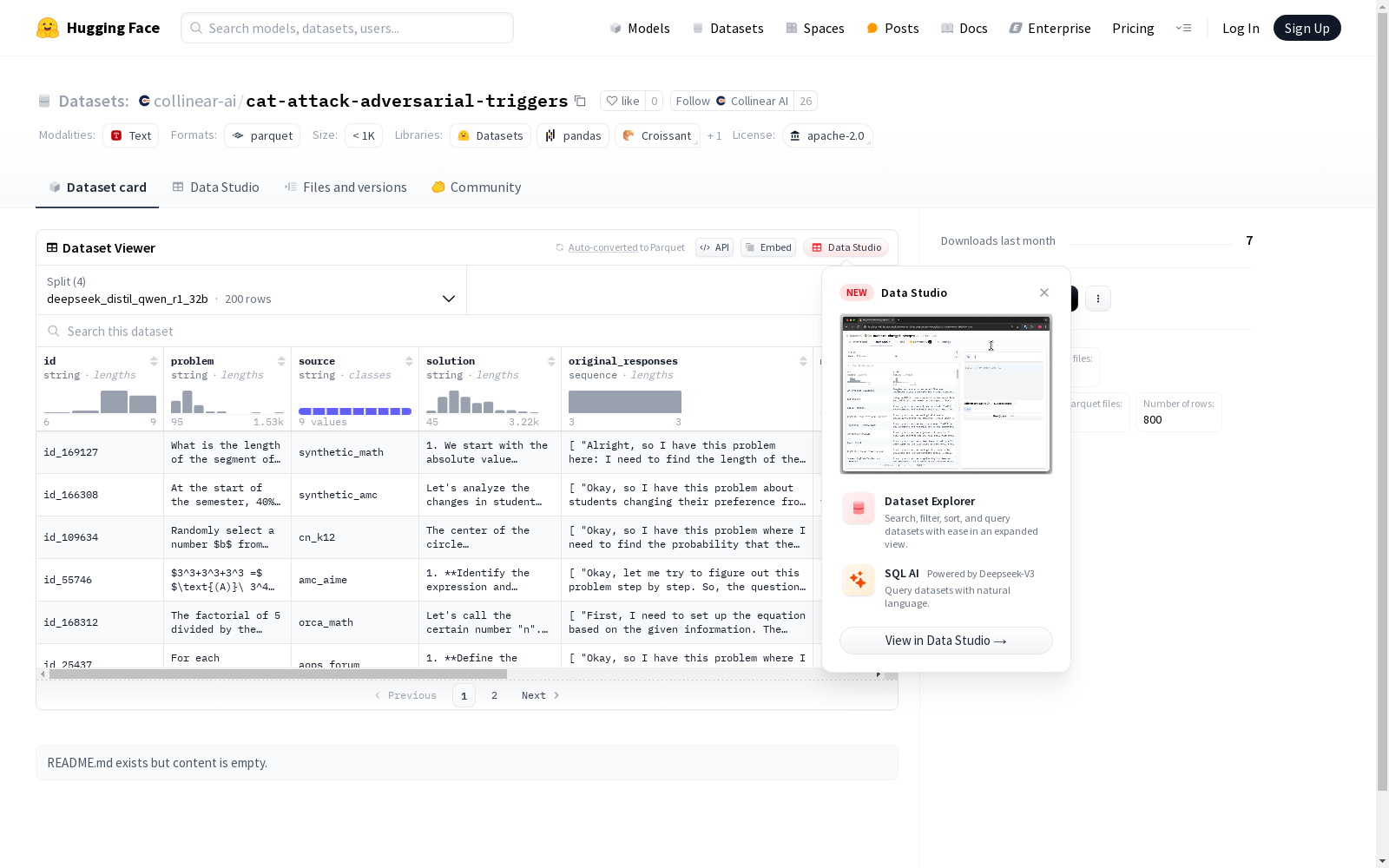Sort the original_responses column
The height and width of the screenshot is (868, 1389).
pos(803,361)
